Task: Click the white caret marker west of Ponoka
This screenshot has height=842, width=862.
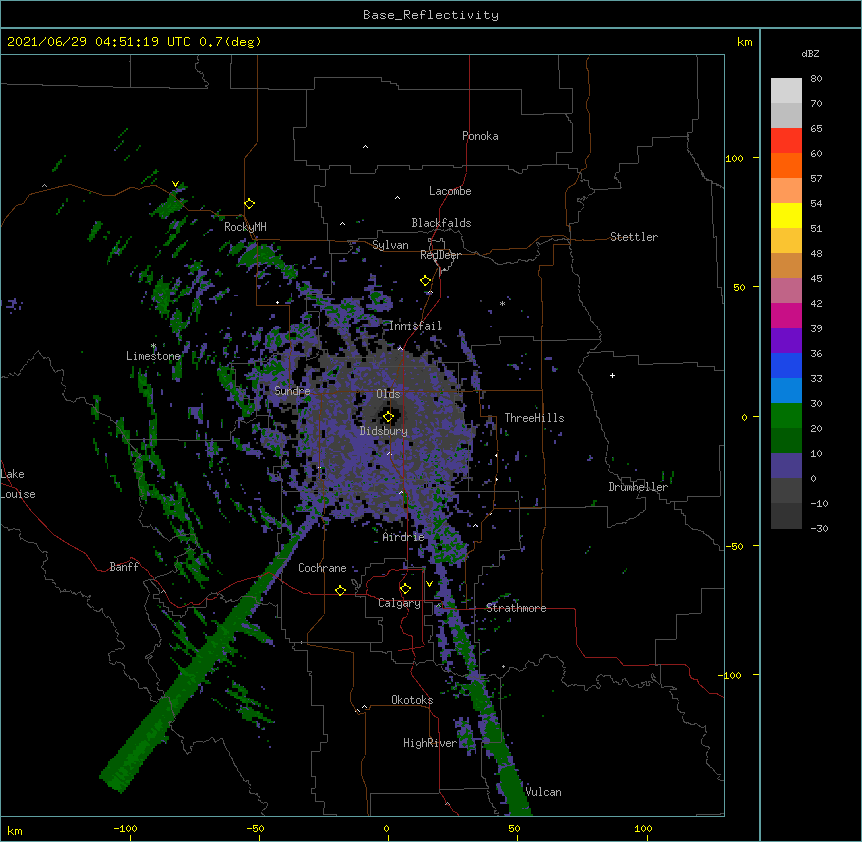Action: 365,147
